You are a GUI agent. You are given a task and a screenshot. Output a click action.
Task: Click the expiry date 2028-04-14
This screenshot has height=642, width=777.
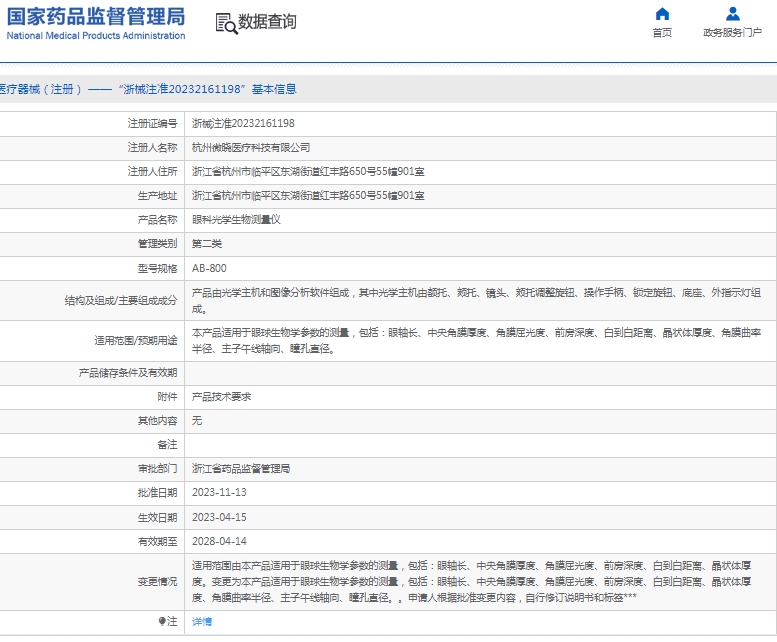219,541
